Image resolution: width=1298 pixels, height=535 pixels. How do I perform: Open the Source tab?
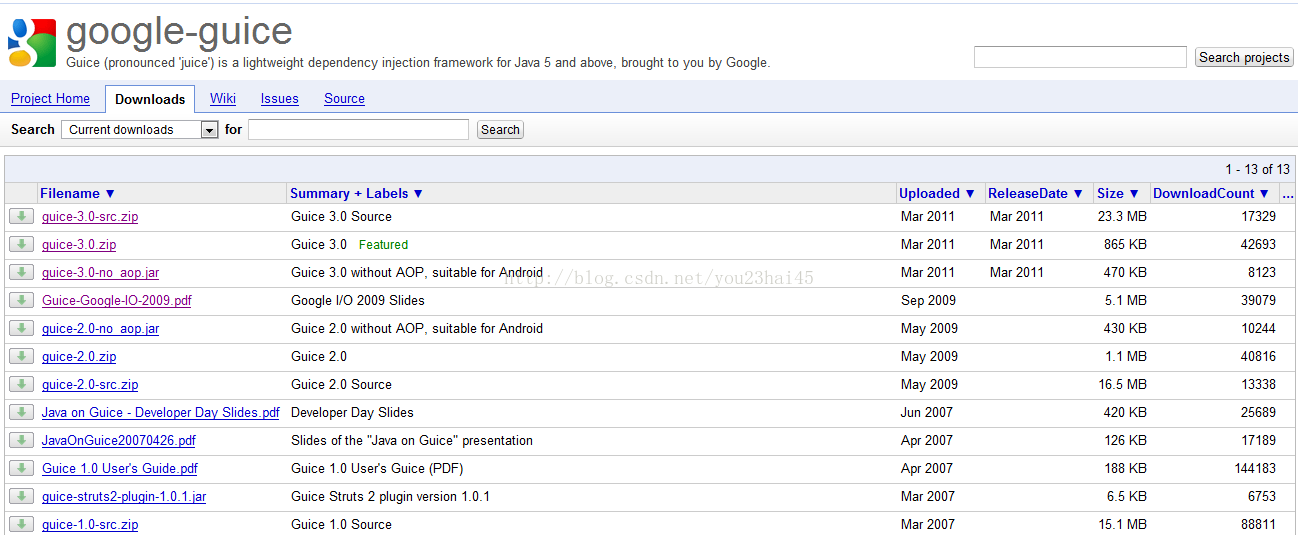(344, 99)
